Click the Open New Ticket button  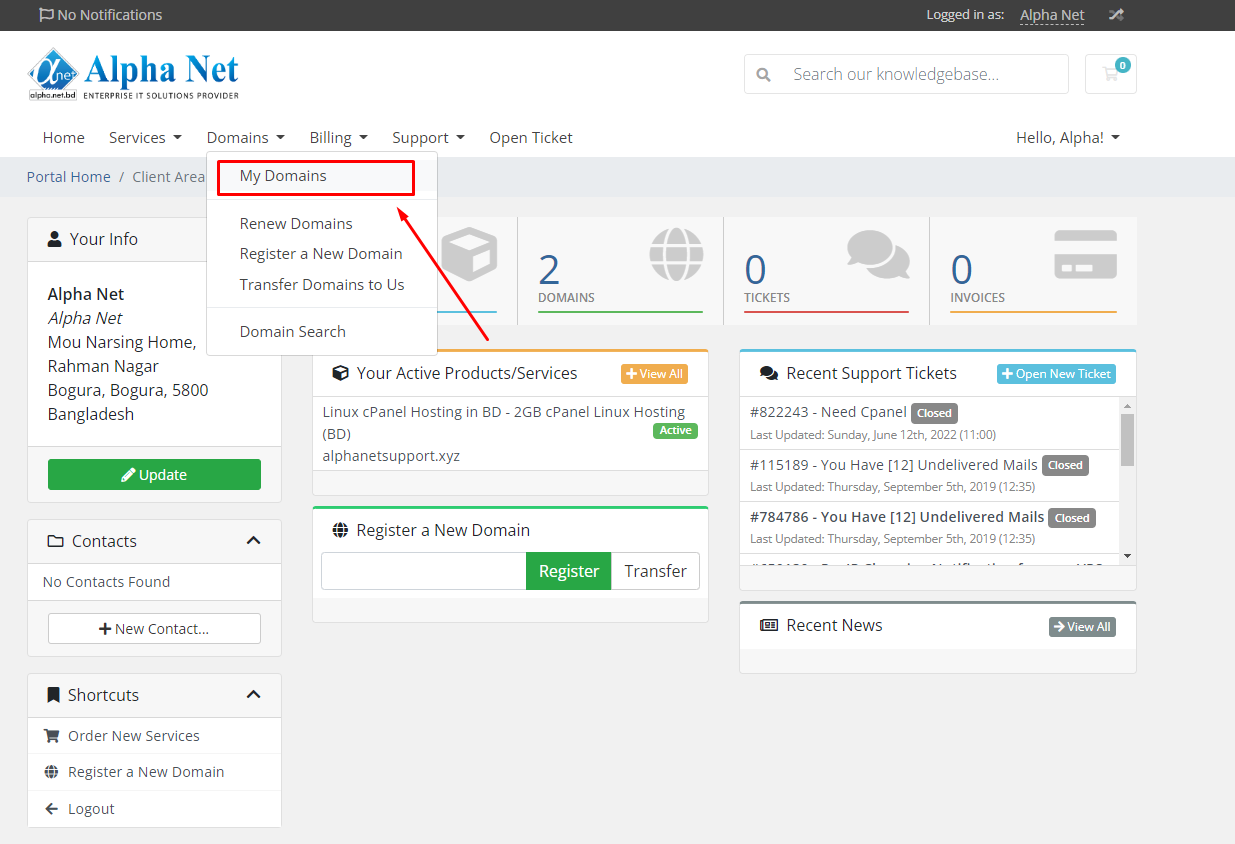tap(1056, 374)
